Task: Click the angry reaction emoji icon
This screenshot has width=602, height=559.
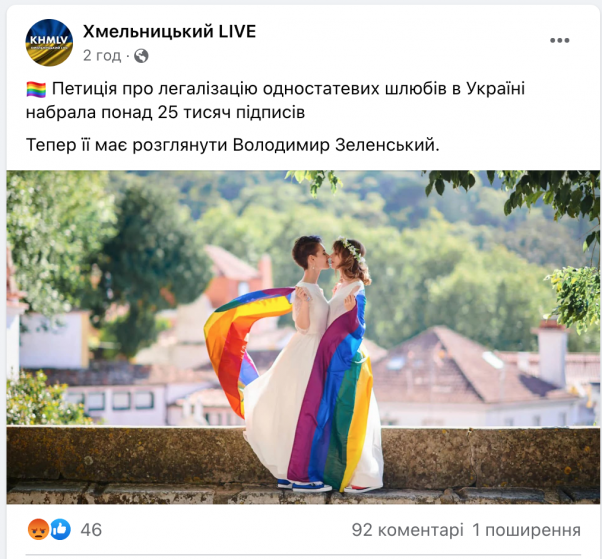Action: [x=38, y=529]
